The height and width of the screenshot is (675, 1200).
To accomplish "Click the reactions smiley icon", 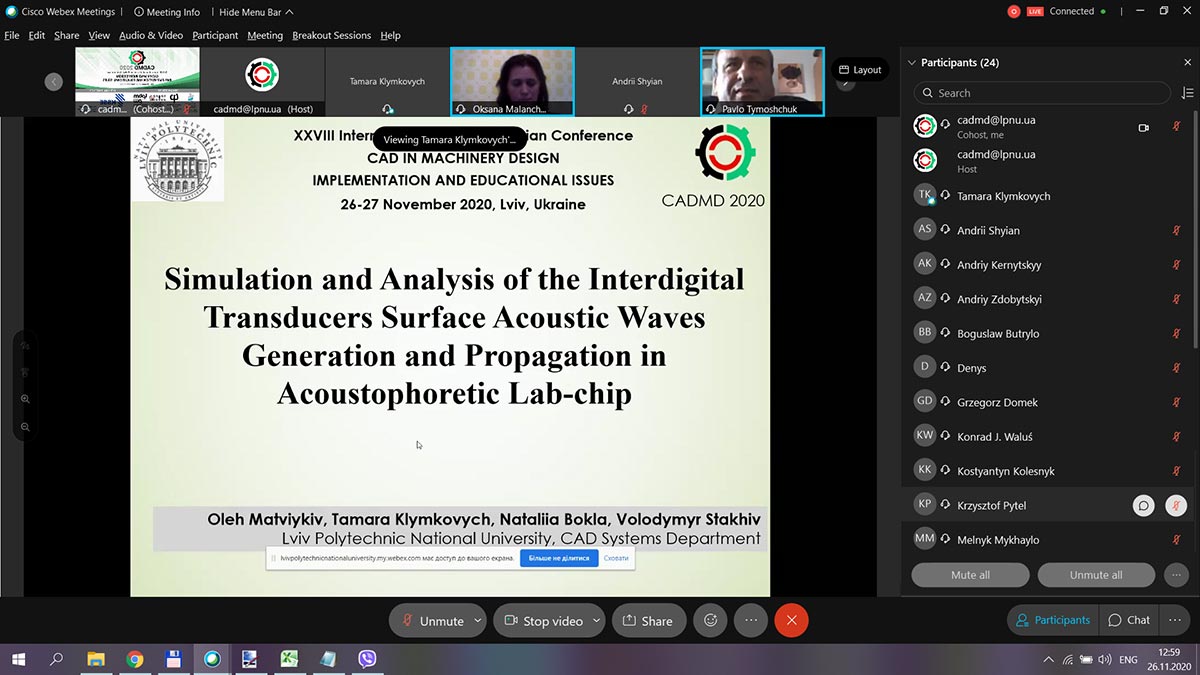I will click(711, 620).
